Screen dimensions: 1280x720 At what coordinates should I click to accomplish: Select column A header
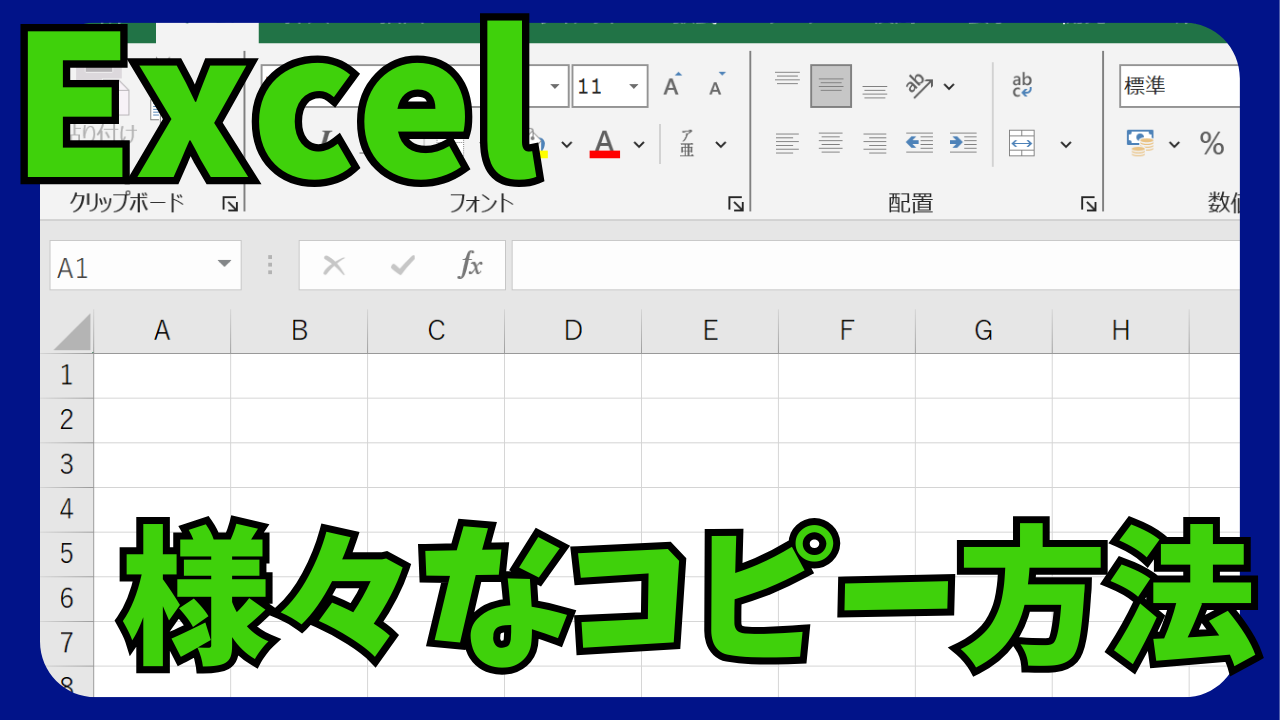[x=162, y=331]
